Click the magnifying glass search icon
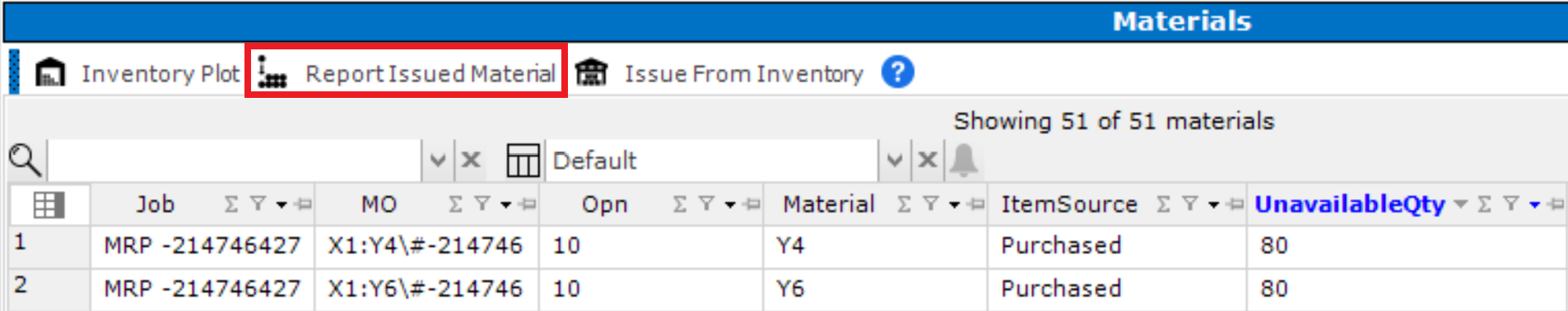The image size is (1568, 311). (x=25, y=160)
